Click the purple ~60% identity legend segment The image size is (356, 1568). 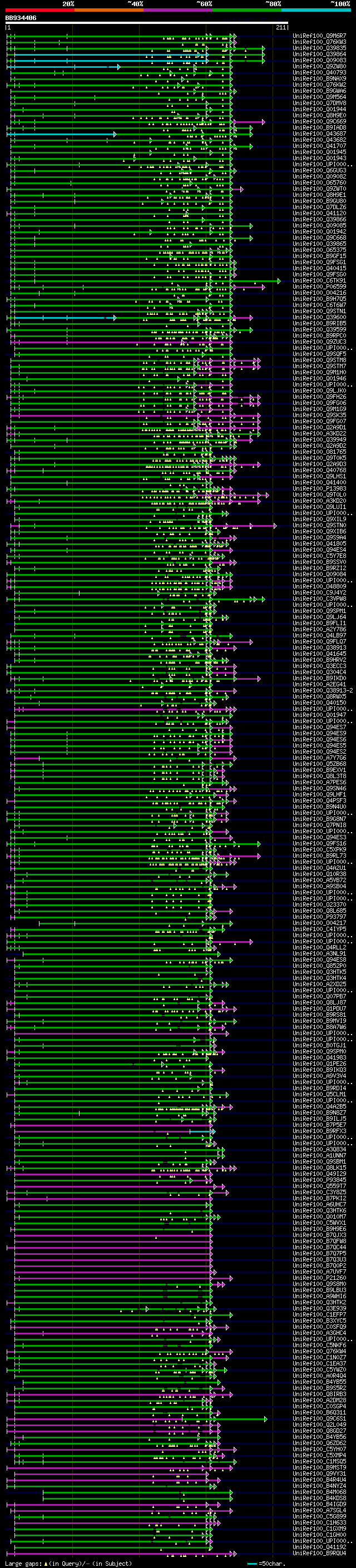(179, 11)
